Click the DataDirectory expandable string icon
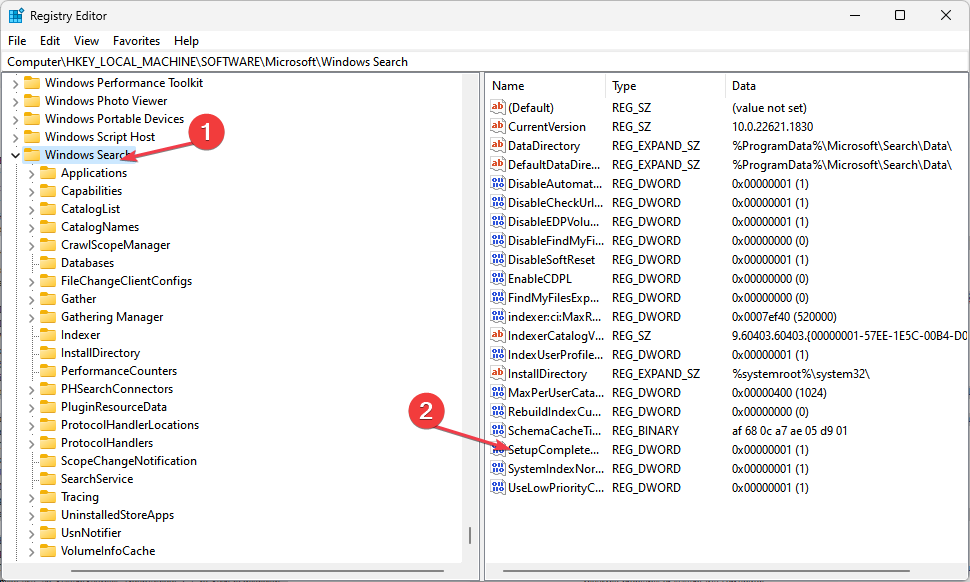This screenshot has width=970, height=582. pyautogui.click(x=497, y=145)
